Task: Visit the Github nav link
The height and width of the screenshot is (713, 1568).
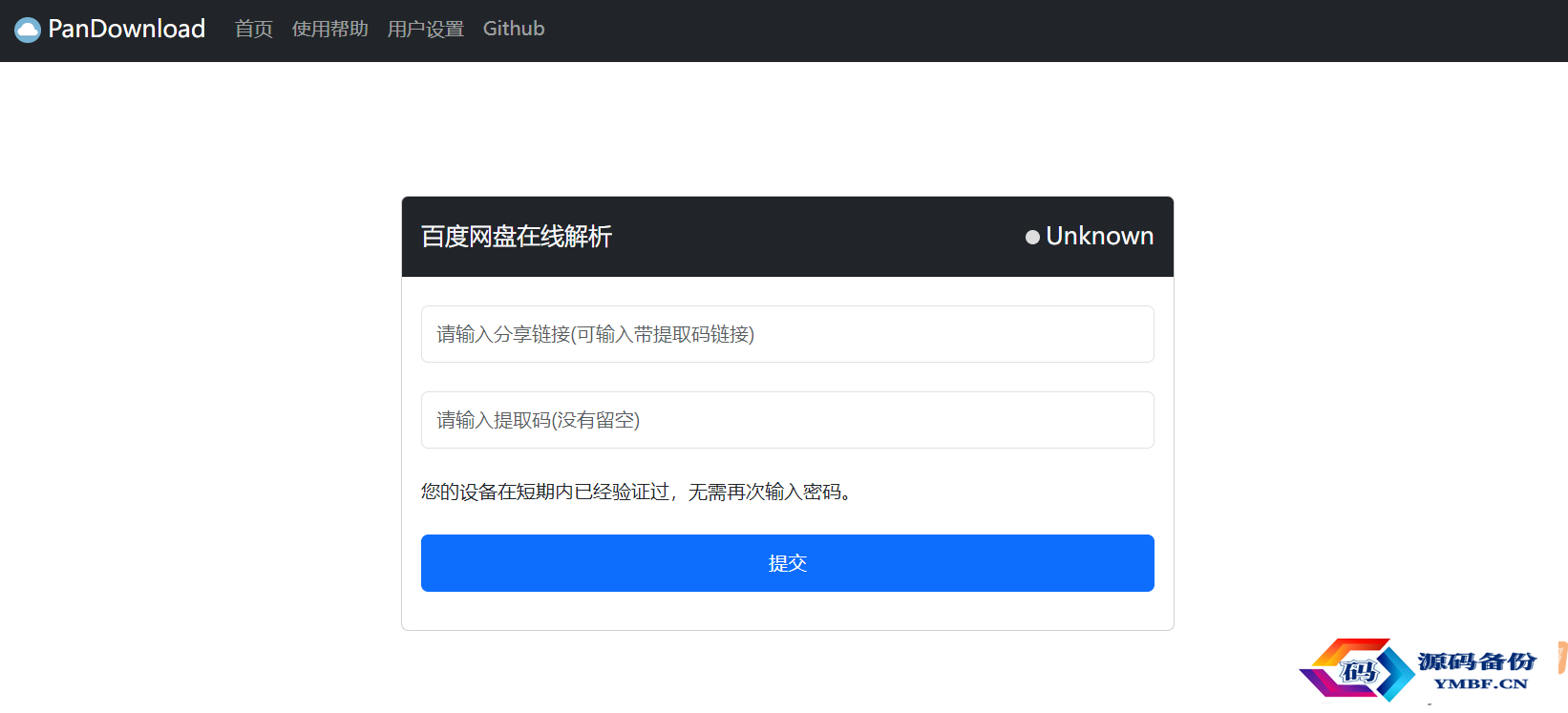Action: pyautogui.click(x=514, y=29)
